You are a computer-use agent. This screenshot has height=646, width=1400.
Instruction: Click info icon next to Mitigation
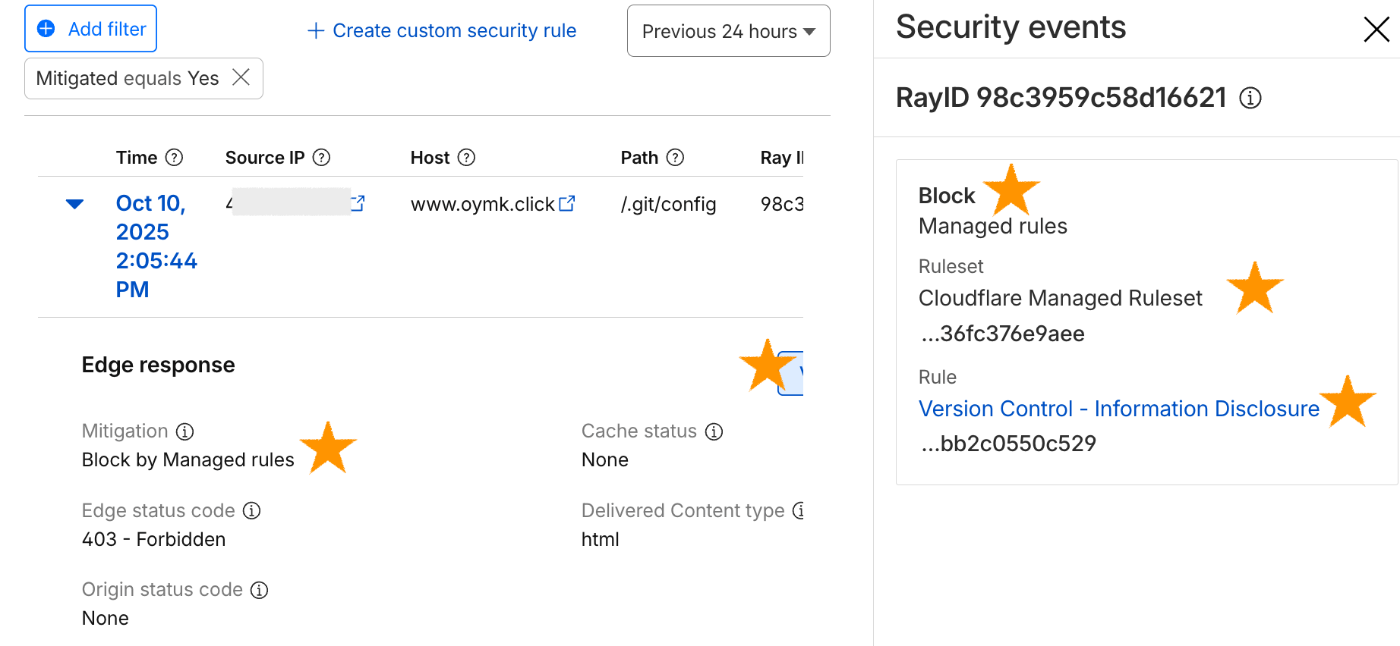[x=184, y=432]
